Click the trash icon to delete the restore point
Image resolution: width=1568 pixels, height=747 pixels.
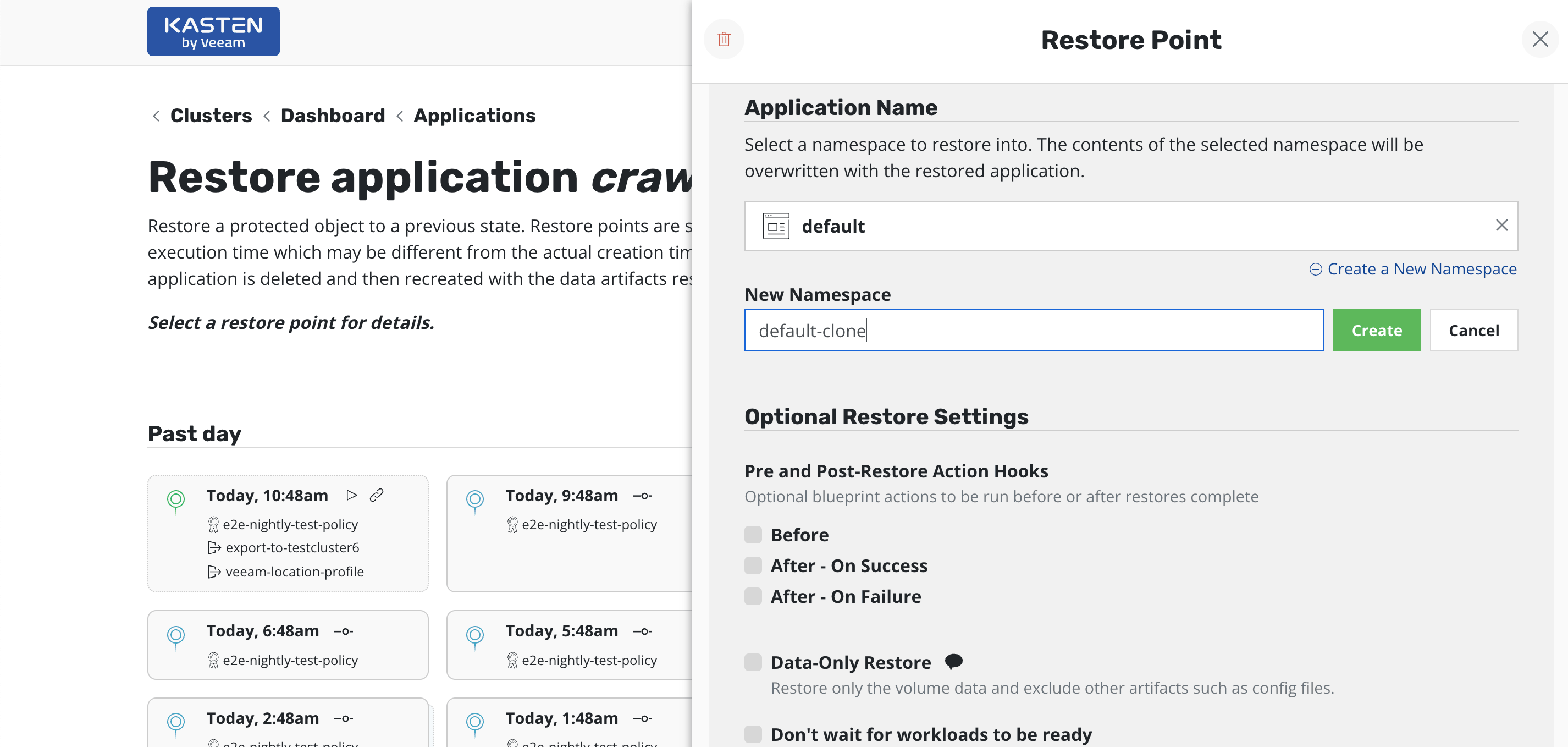pos(724,39)
